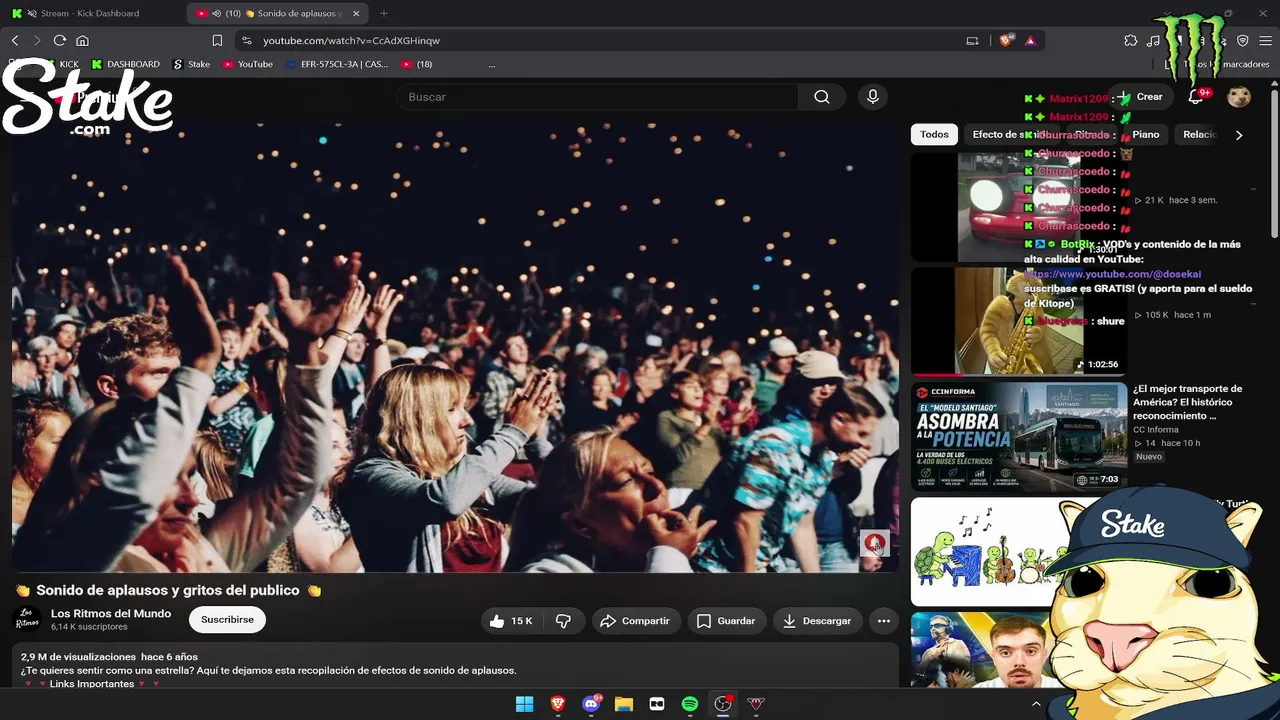This screenshot has height=720, width=1280.
Task: Open the red car video thumbnail
Action: pos(1018,206)
